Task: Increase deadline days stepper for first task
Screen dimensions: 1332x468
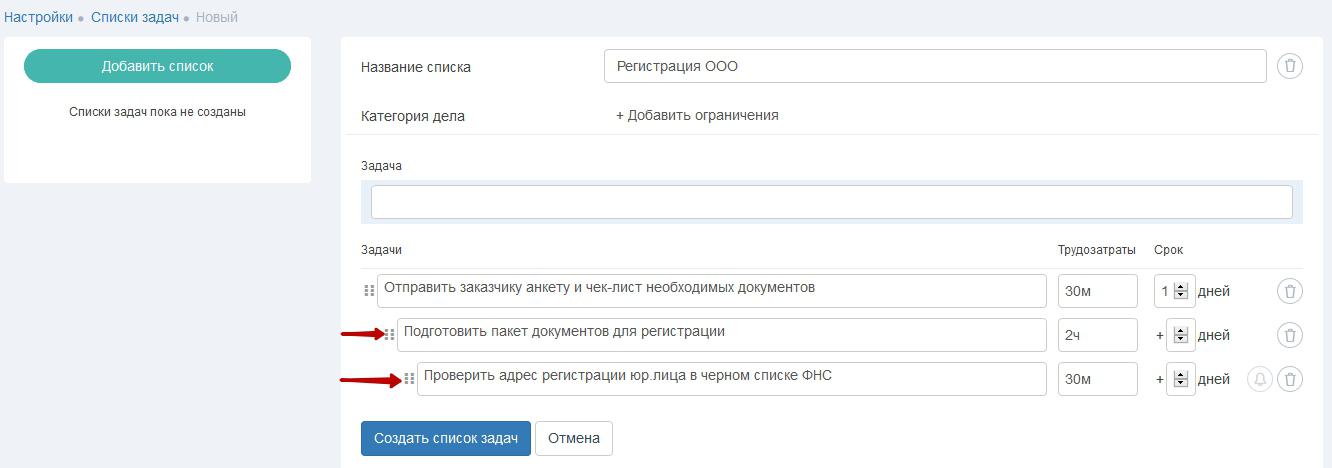Action: coord(1181,287)
